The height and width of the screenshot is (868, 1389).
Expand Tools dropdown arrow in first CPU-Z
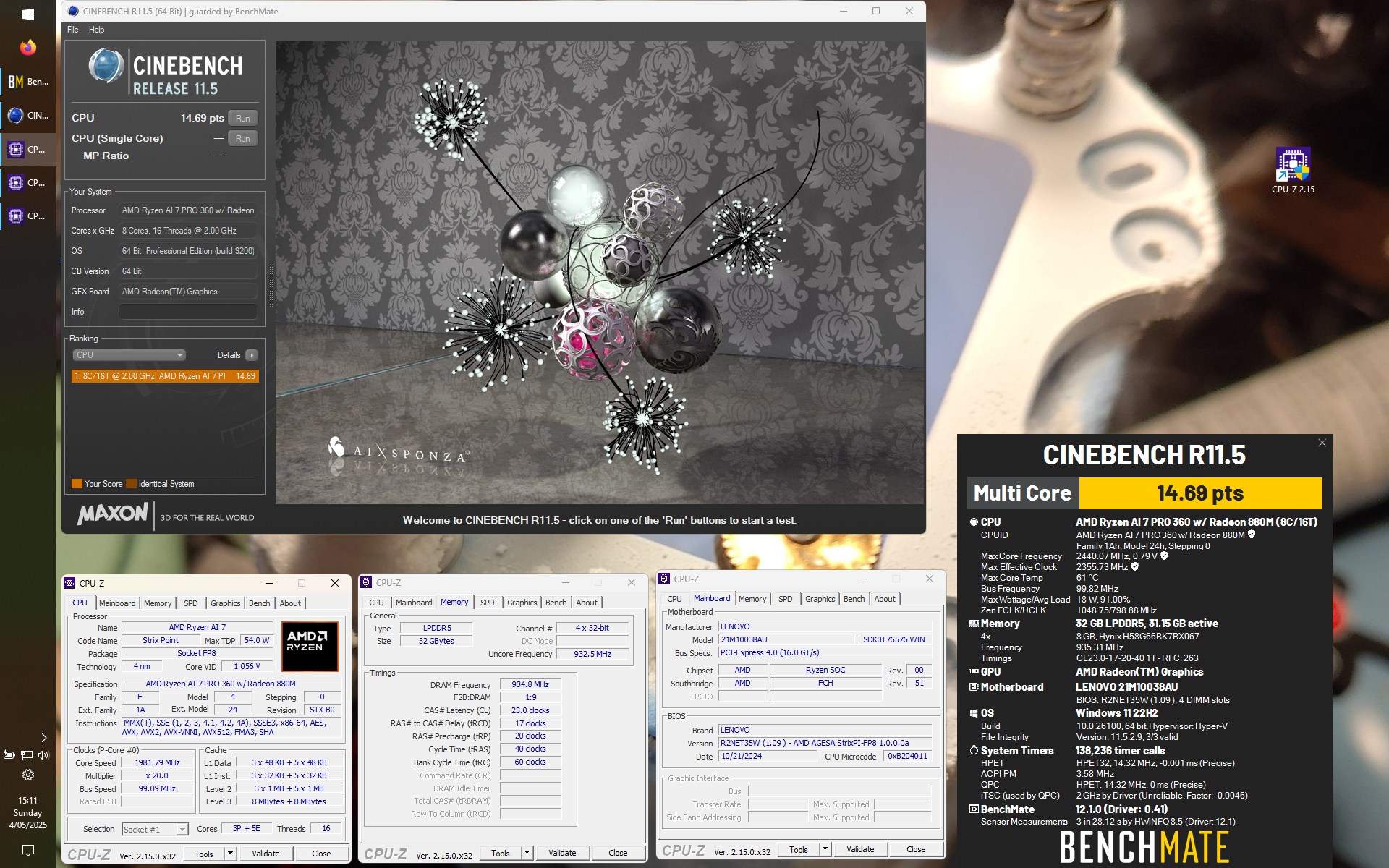point(231,854)
